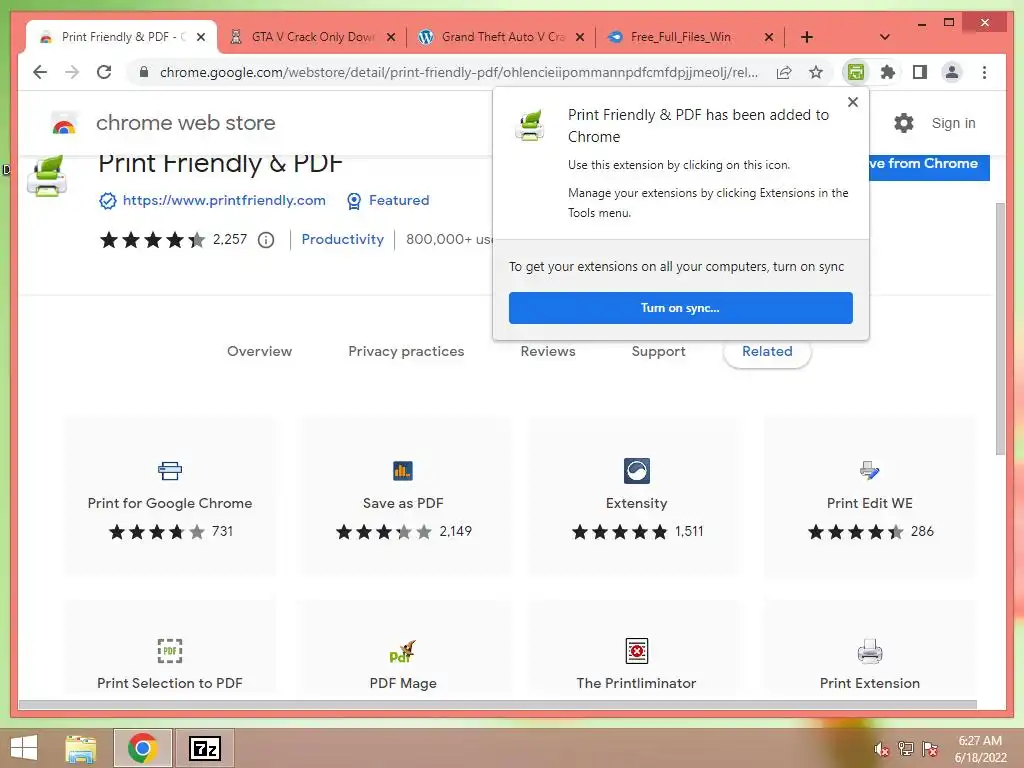Open File Explorer from taskbar
Screen dimensions: 1024x768
pos(81,748)
